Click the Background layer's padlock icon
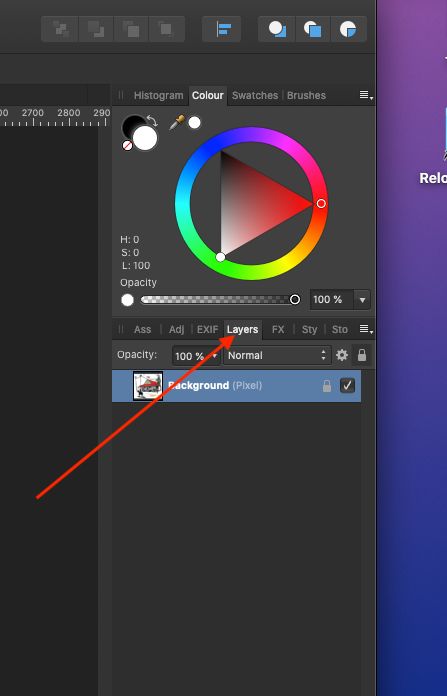The image size is (447, 696). pyautogui.click(x=327, y=386)
